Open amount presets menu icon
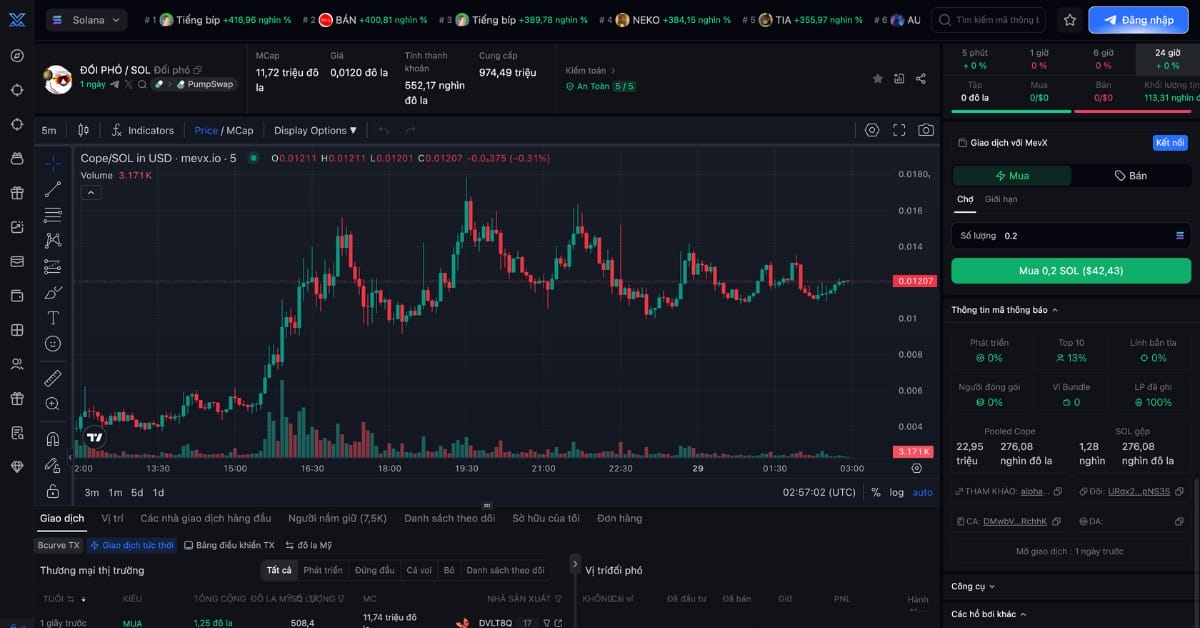 (1179, 235)
